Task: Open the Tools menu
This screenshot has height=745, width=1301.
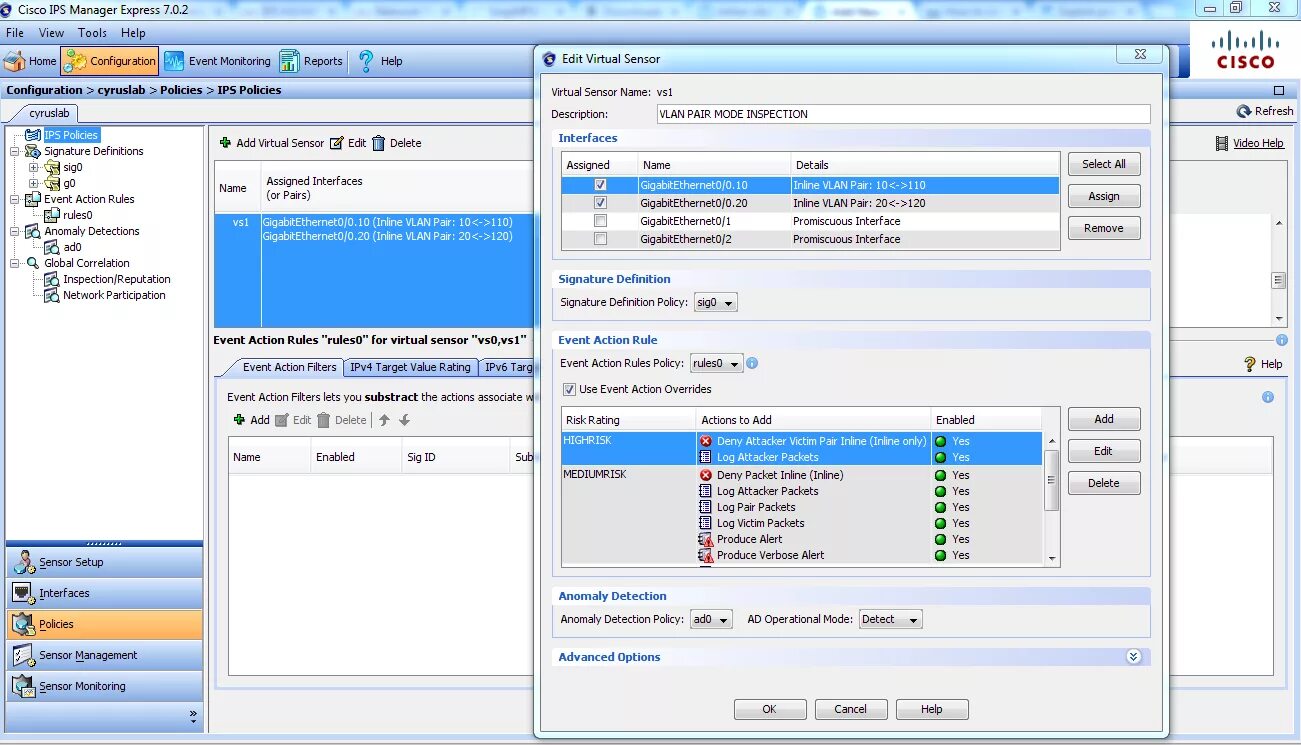Action: (92, 33)
